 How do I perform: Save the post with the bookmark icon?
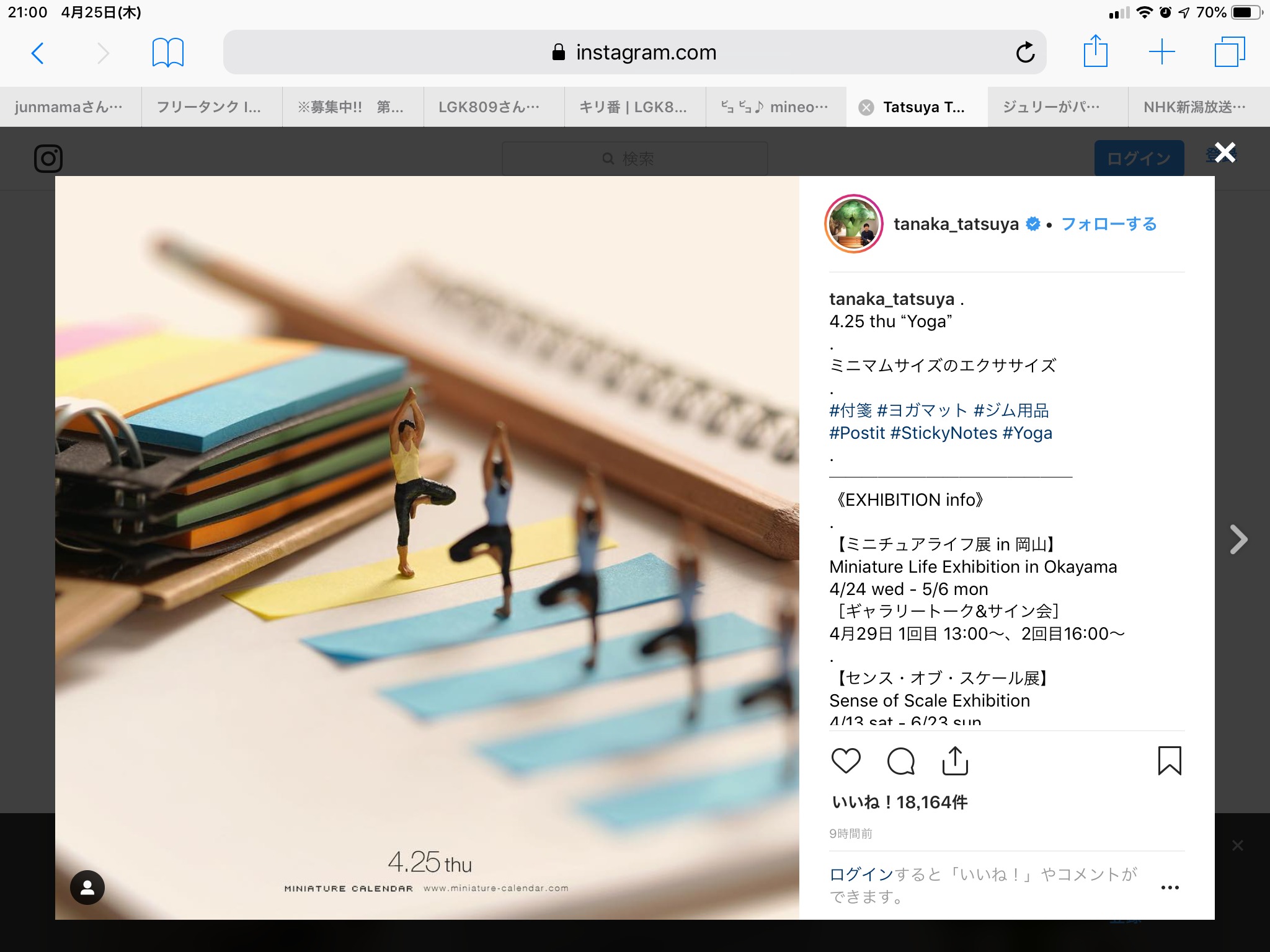[1170, 760]
